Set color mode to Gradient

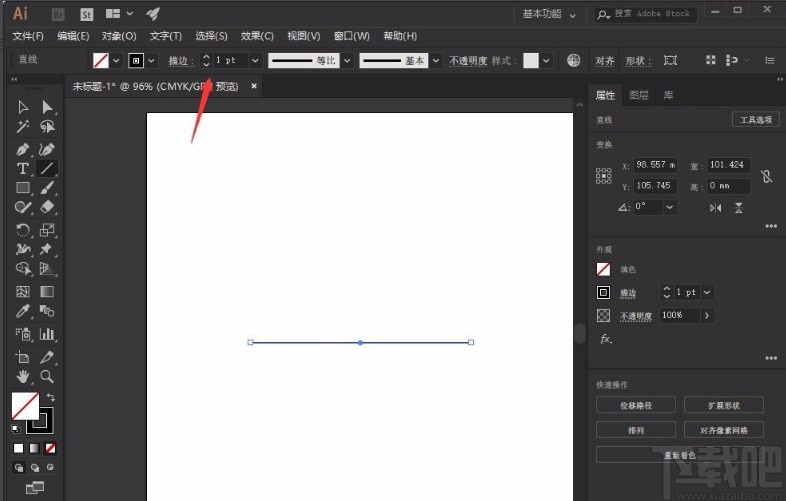(34, 448)
